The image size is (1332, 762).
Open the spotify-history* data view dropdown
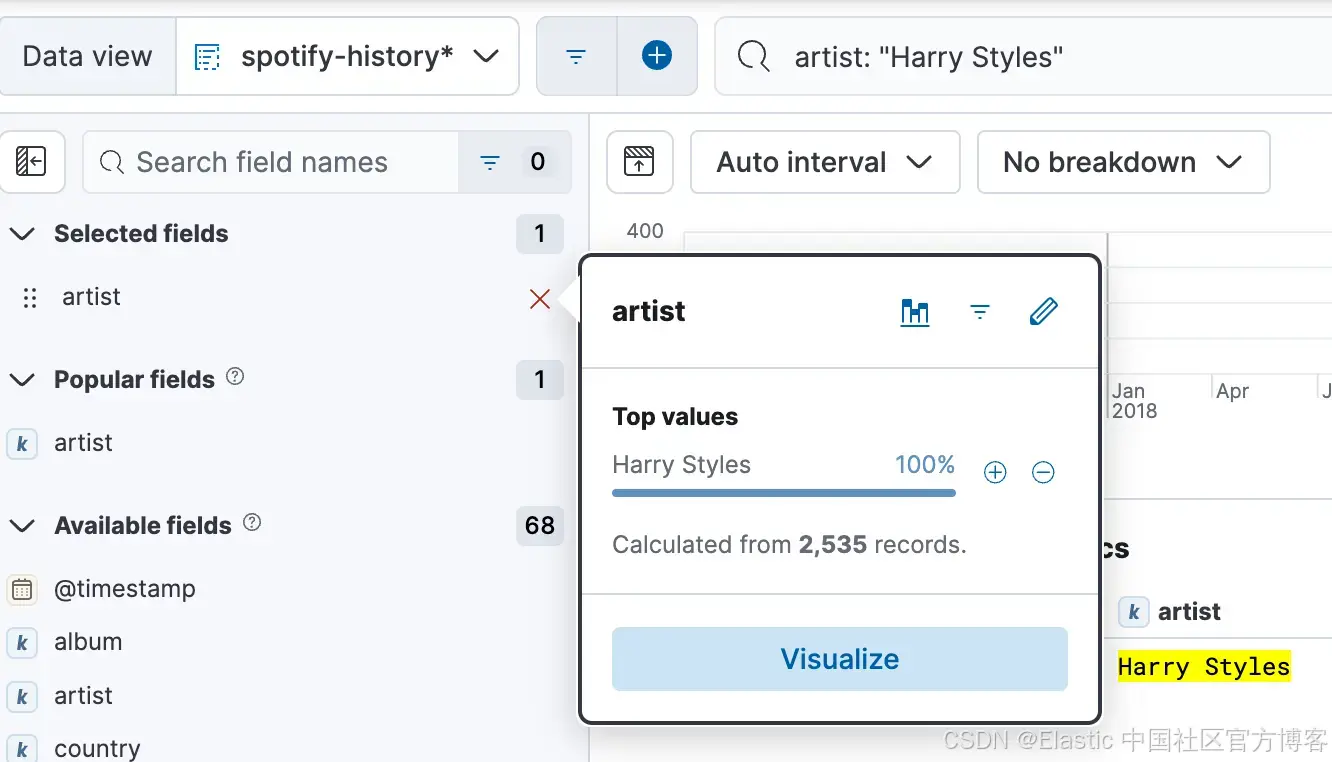coord(347,57)
